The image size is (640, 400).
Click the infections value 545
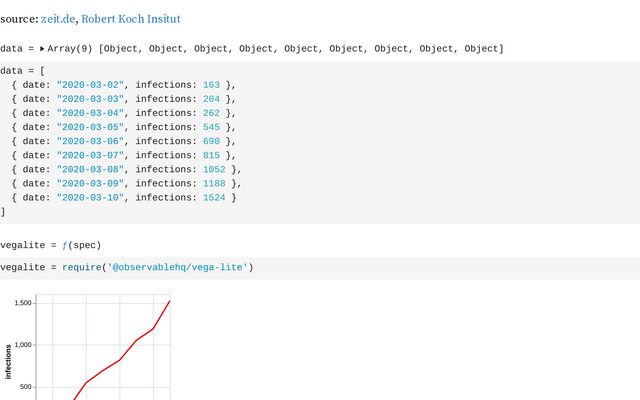[209, 127]
